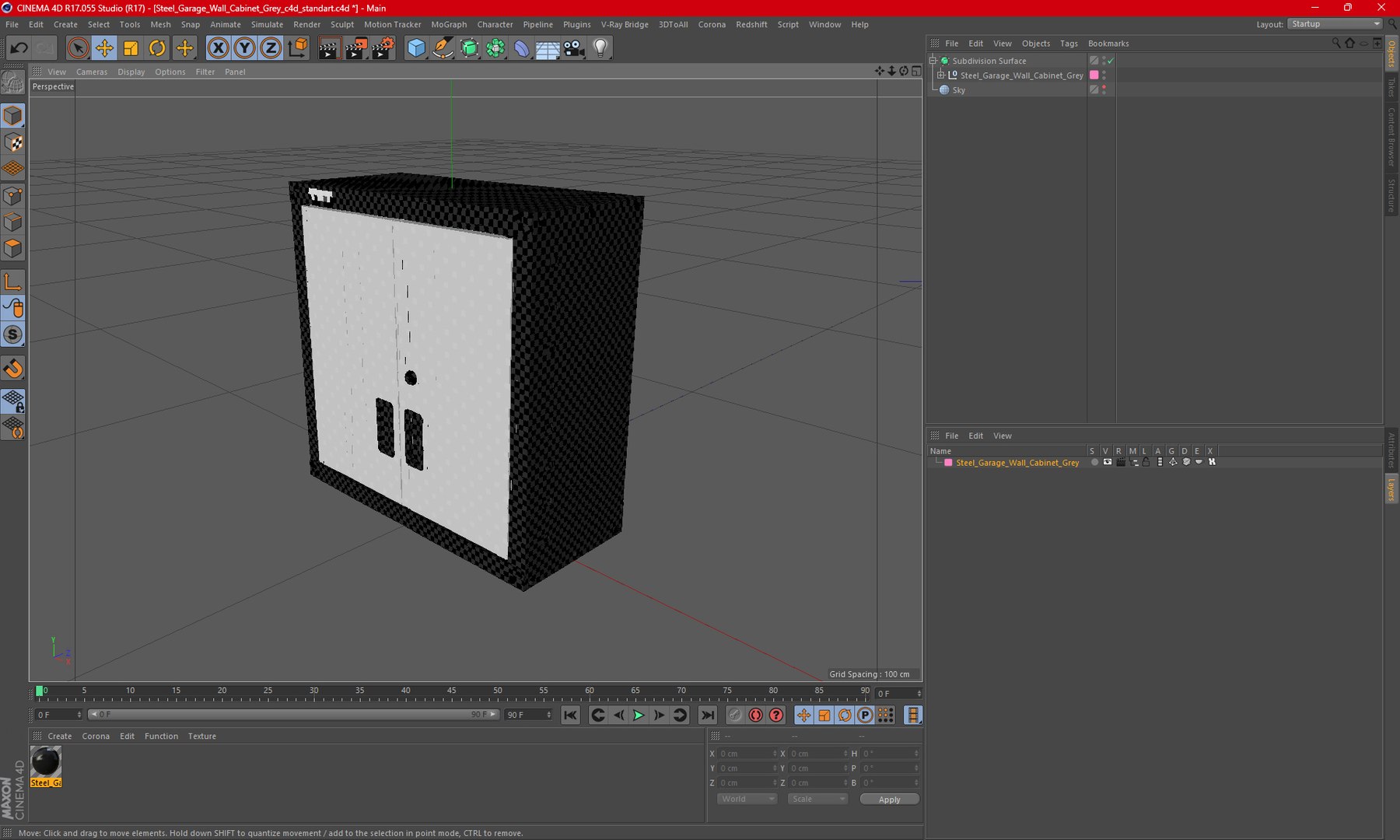Activate the Rotate tool in the top toolbar
This screenshot has height=840, width=1400.
click(157, 48)
